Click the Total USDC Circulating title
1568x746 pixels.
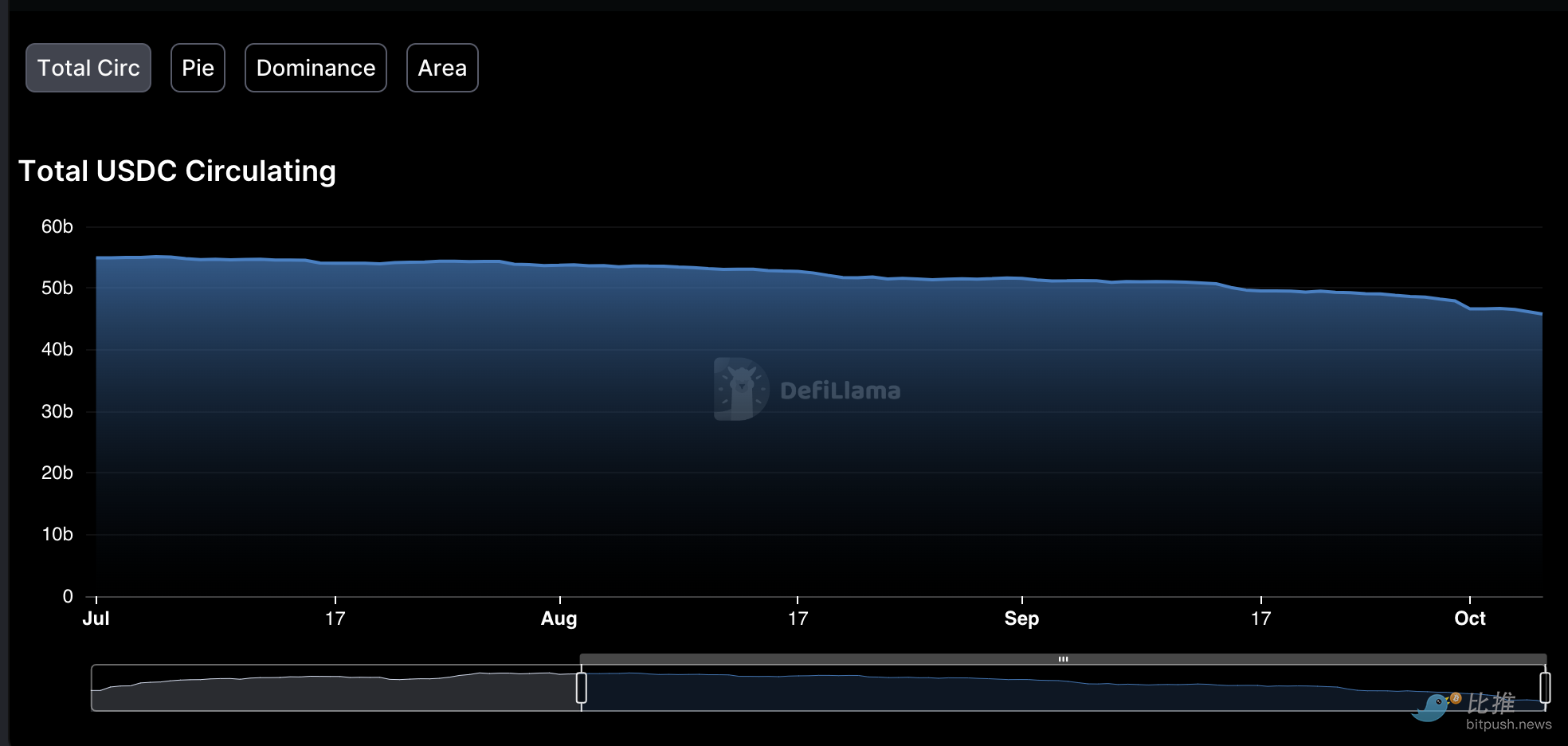coord(177,171)
